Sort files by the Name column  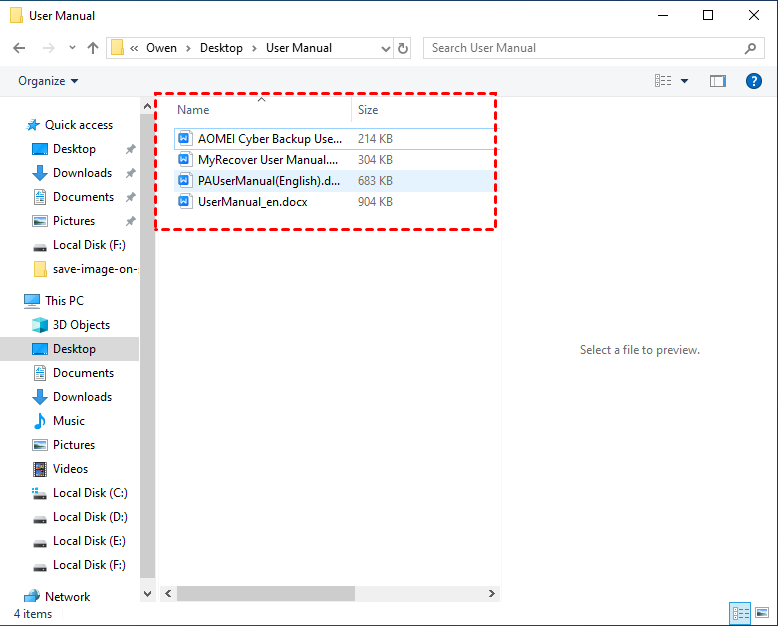(193, 110)
